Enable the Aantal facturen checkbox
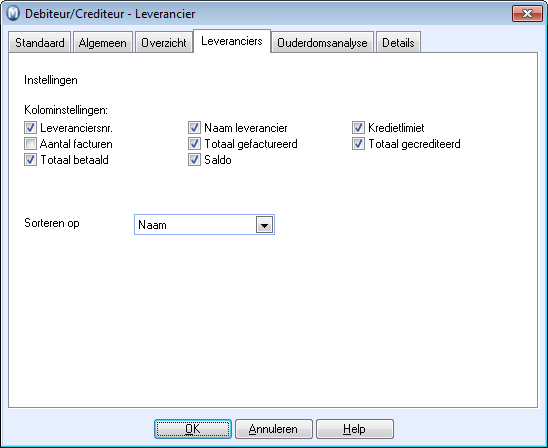Screen dimensions: 548x448 (x=30, y=144)
